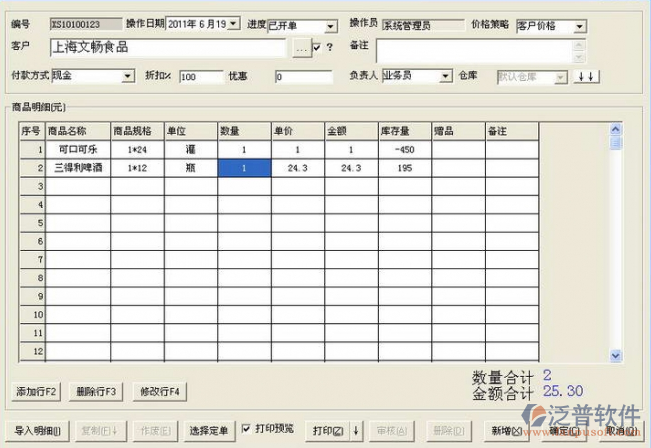The image size is (651, 448).
Task: Click the table scrollbar down arrow
Action: 617,355
